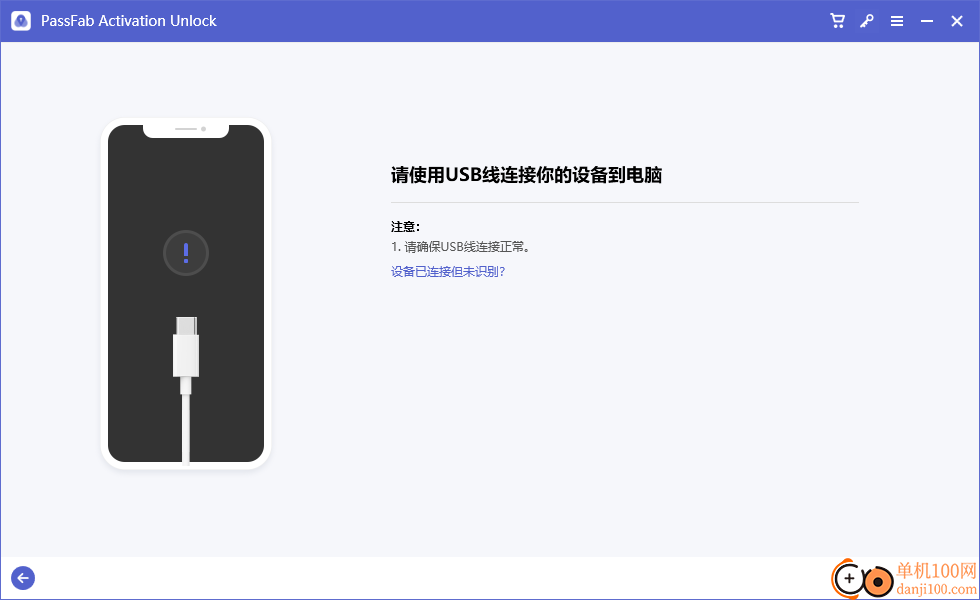
Task: Click the USB cable connector illustration
Action: tap(186, 389)
